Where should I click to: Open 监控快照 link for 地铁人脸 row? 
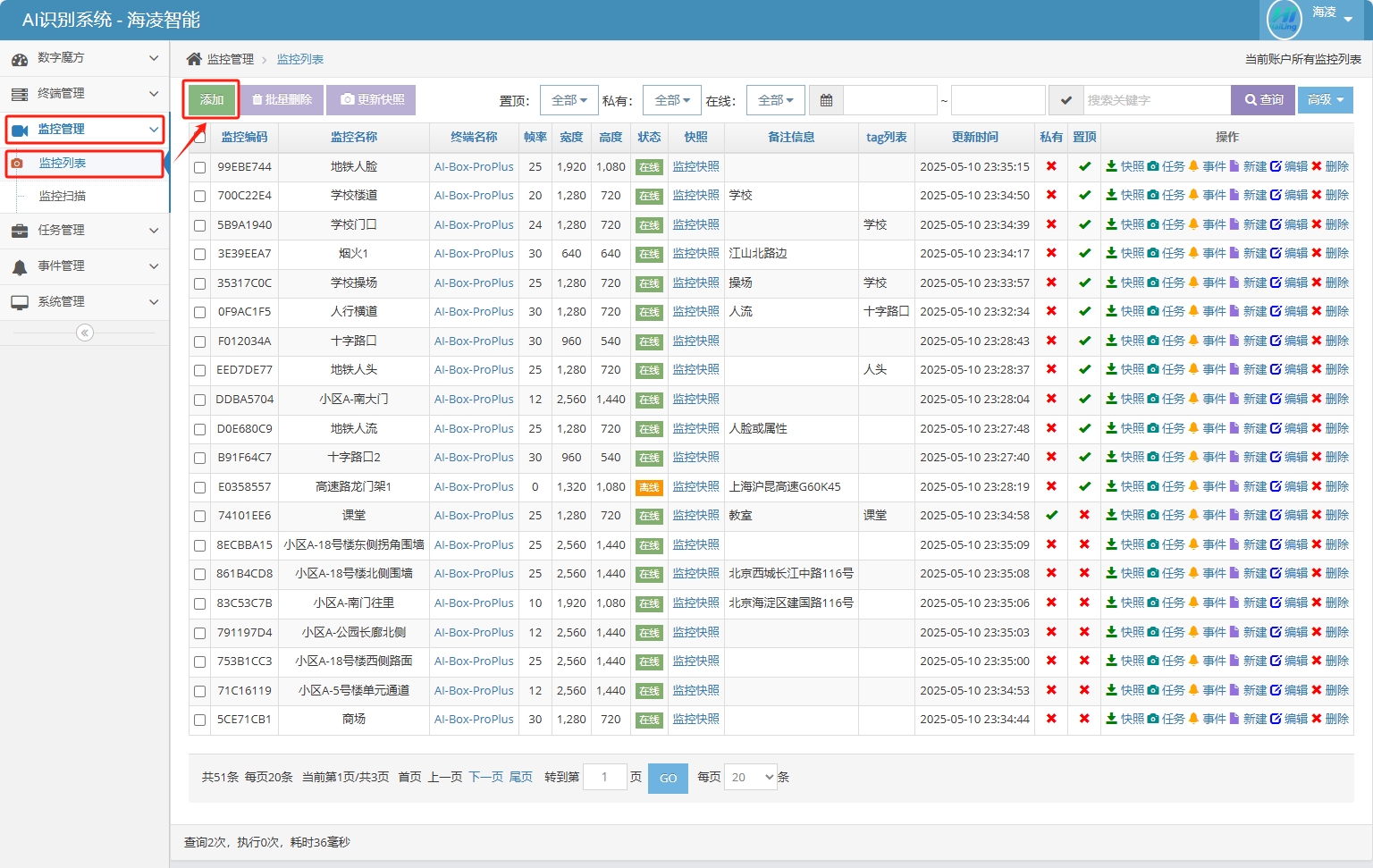pos(695,166)
